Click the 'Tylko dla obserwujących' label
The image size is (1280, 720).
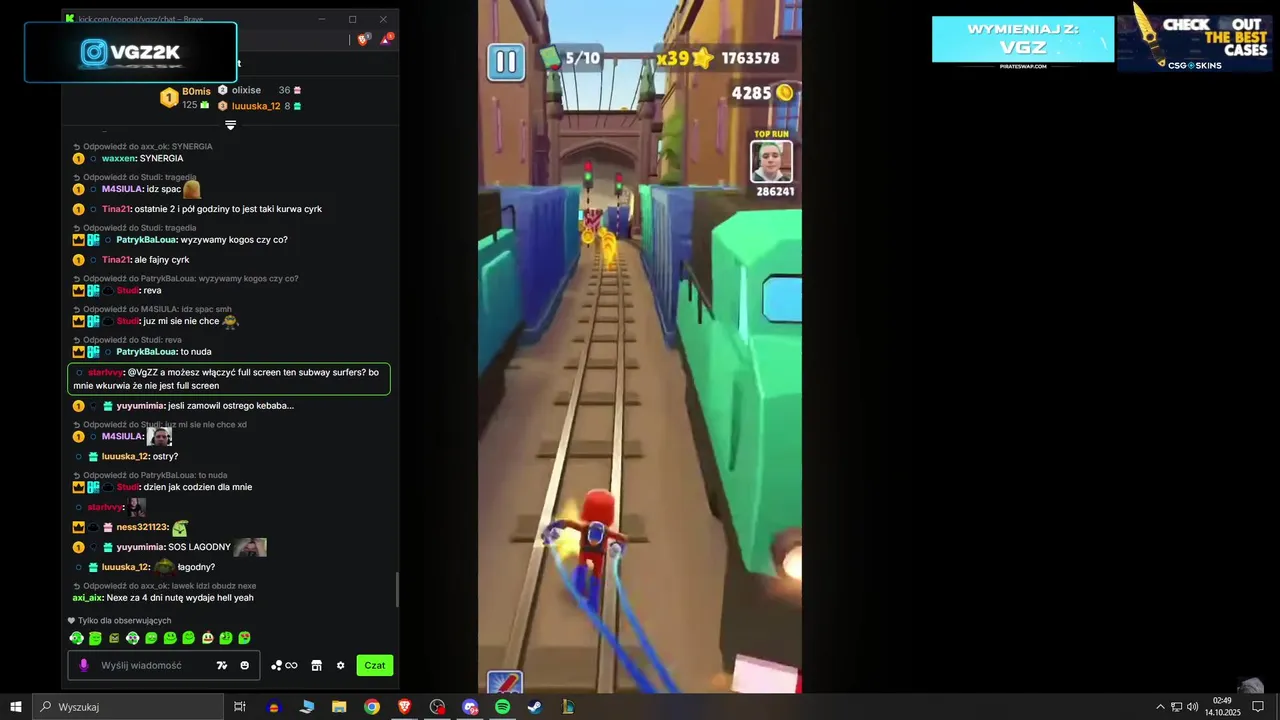(x=124, y=621)
